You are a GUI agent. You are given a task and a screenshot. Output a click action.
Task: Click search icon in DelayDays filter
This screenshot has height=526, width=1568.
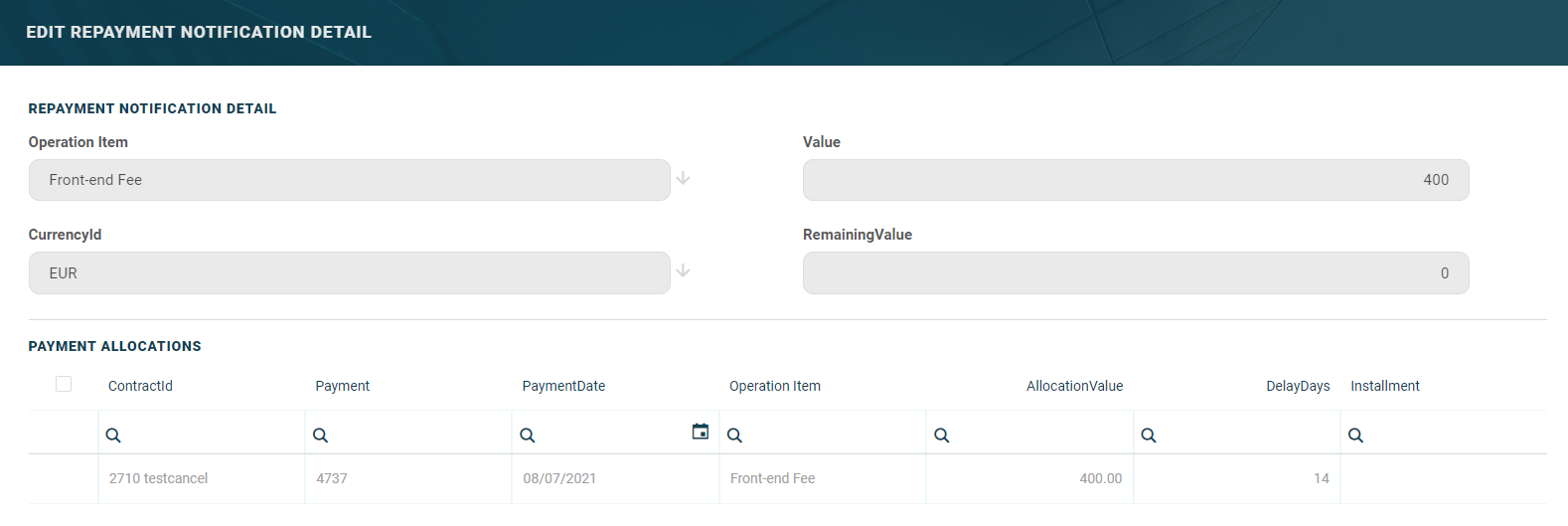(1149, 436)
